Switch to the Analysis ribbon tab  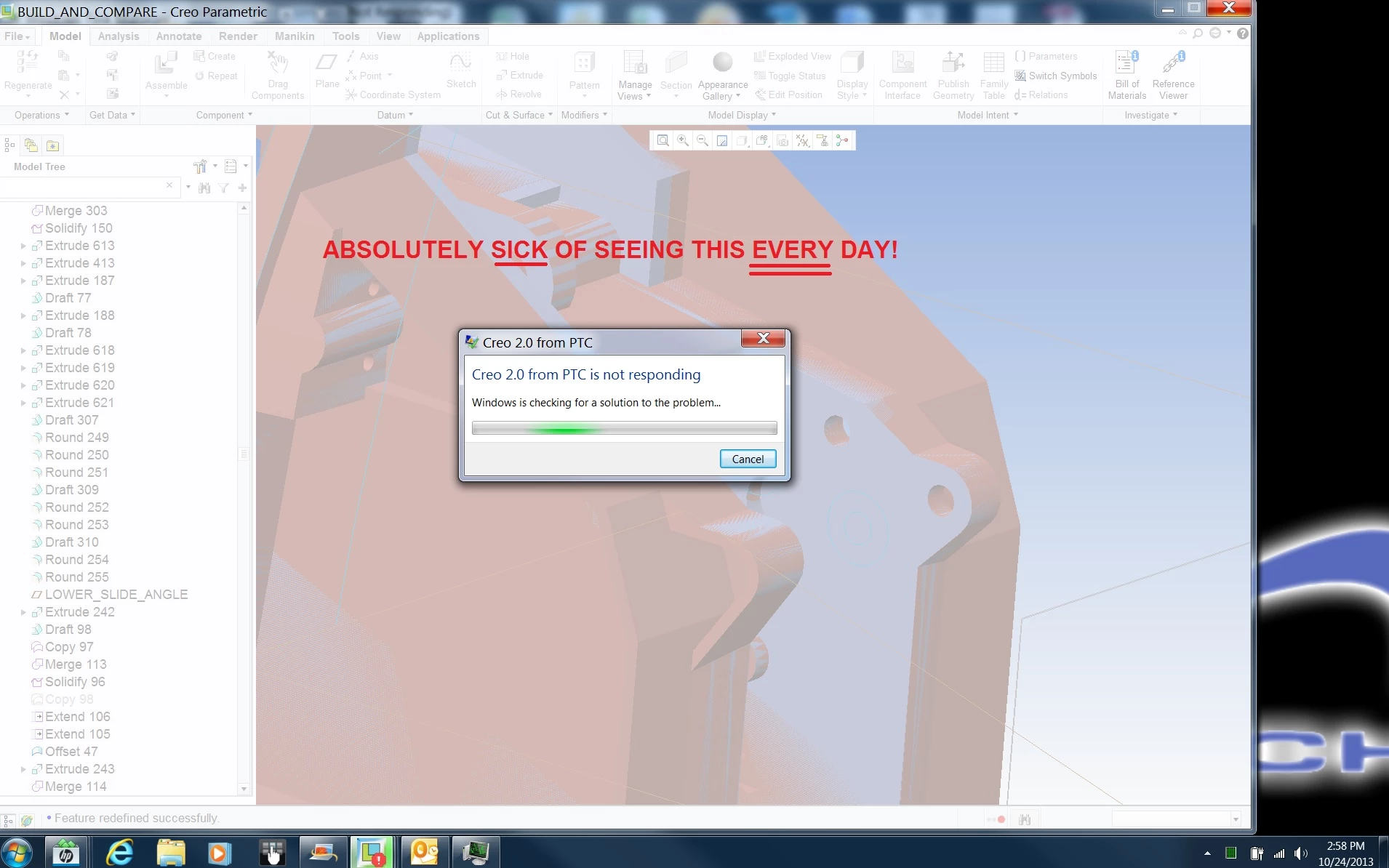[119, 36]
